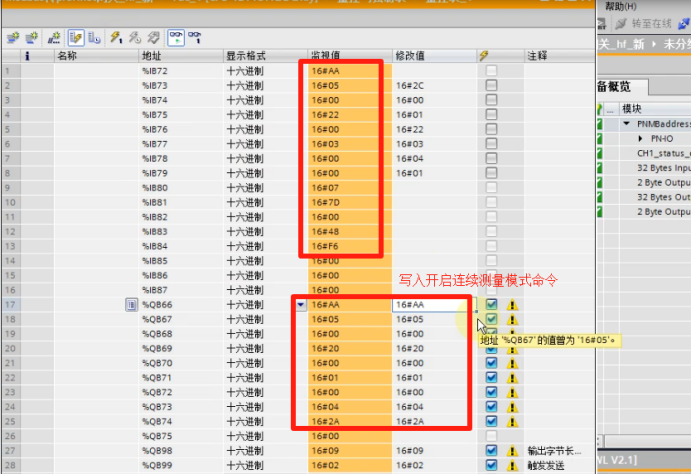Click the warning triangle in the %QB74 row
Image resolution: width=692 pixels, height=475 pixels.
click(x=512, y=422)
